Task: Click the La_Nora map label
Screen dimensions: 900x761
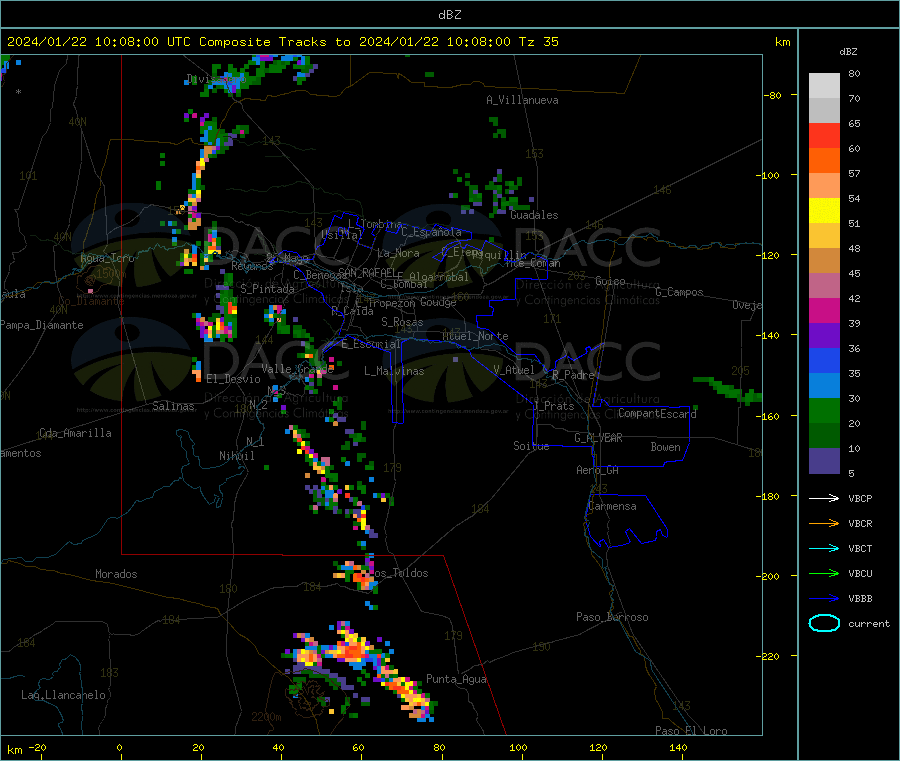Action: pyautogui.click(x=398, y=253)
